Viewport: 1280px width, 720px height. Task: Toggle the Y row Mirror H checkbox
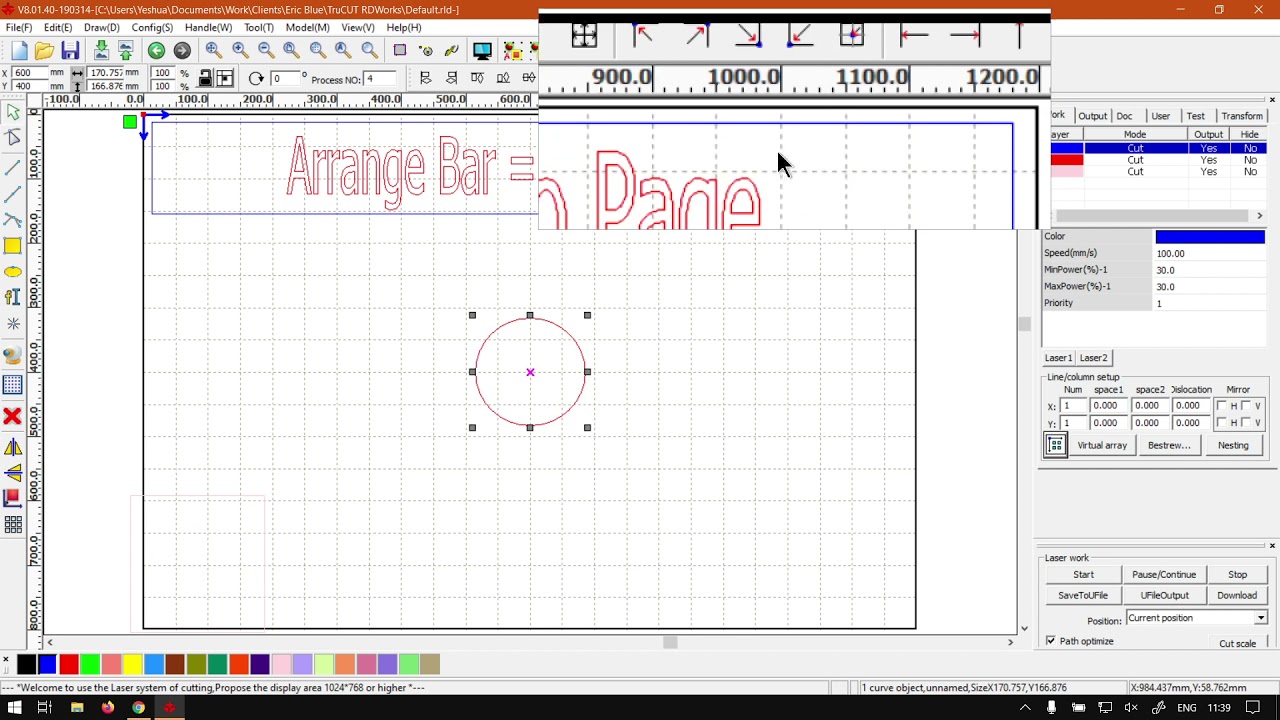coord(1221,423)
